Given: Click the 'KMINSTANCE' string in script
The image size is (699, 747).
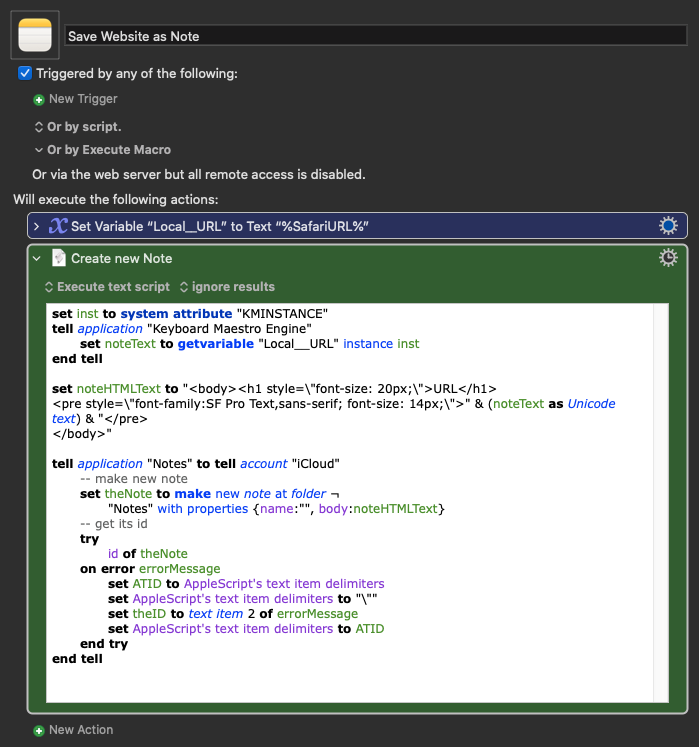Looking at the screenshot, I should click(282, 314).
